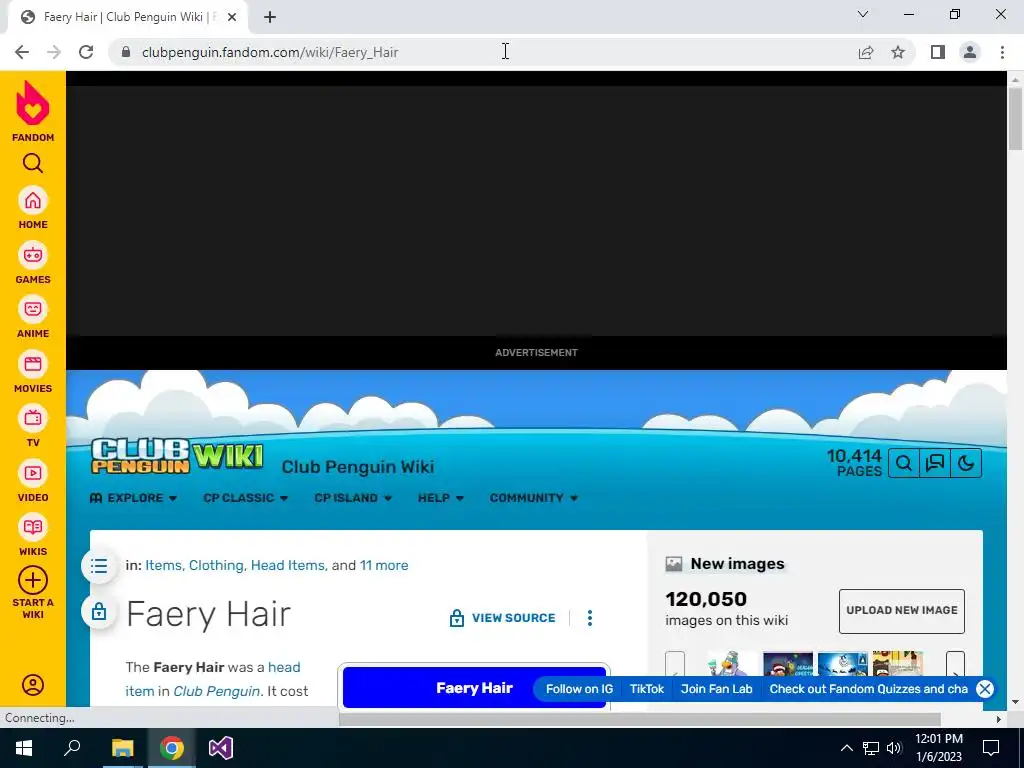Click the vertical page scrollbar thumb
The height and width of the screenshot is (768, 1024).
point(1015,118)
